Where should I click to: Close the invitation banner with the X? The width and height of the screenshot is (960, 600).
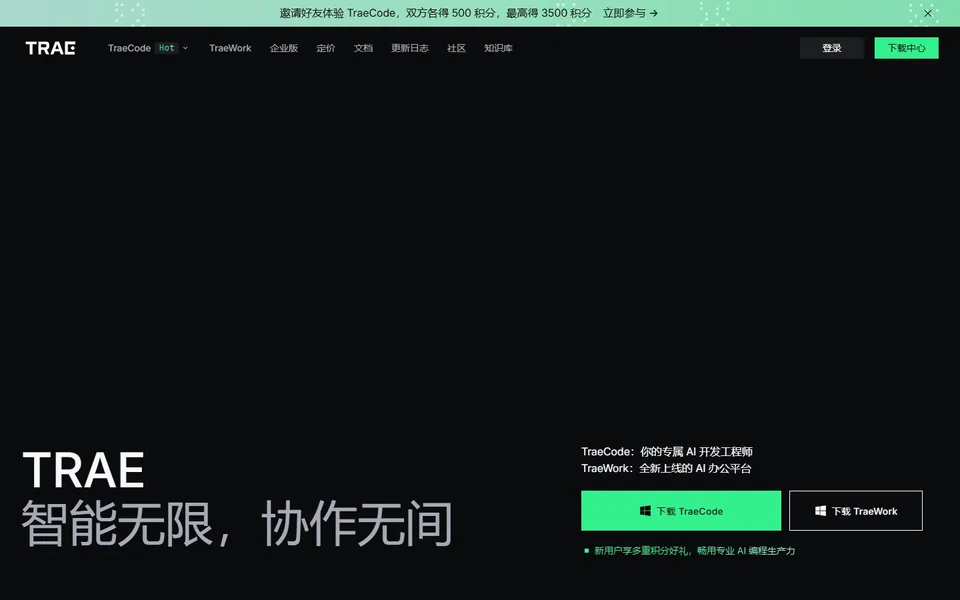[928, 13]
